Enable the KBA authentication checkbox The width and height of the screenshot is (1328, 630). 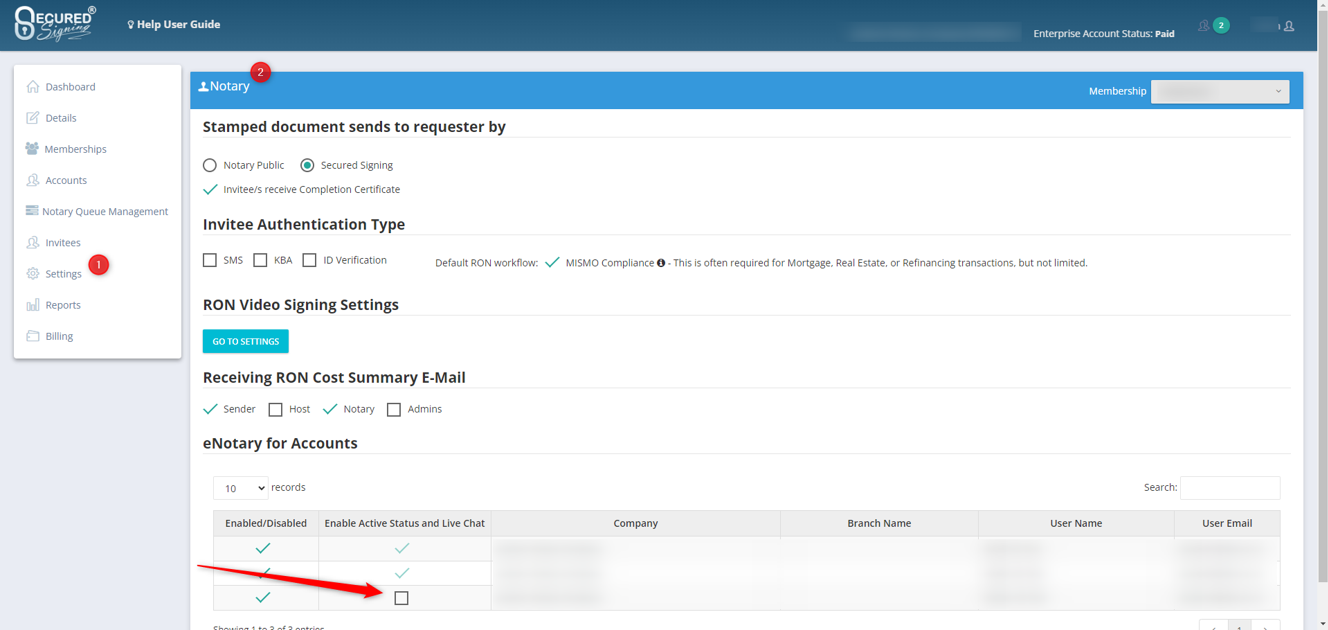click(260, 260)
